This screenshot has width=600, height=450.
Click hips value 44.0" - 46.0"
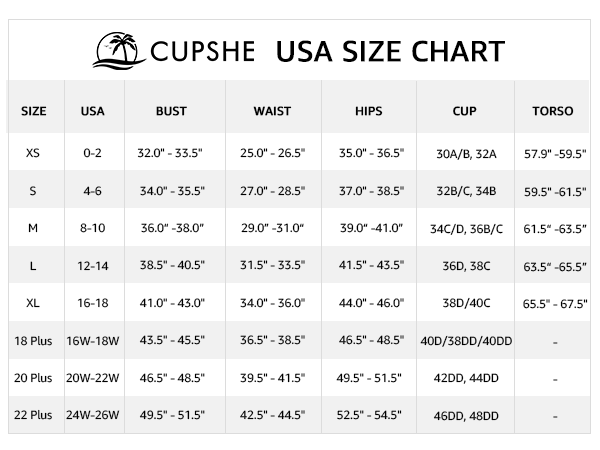pos(371,303)
